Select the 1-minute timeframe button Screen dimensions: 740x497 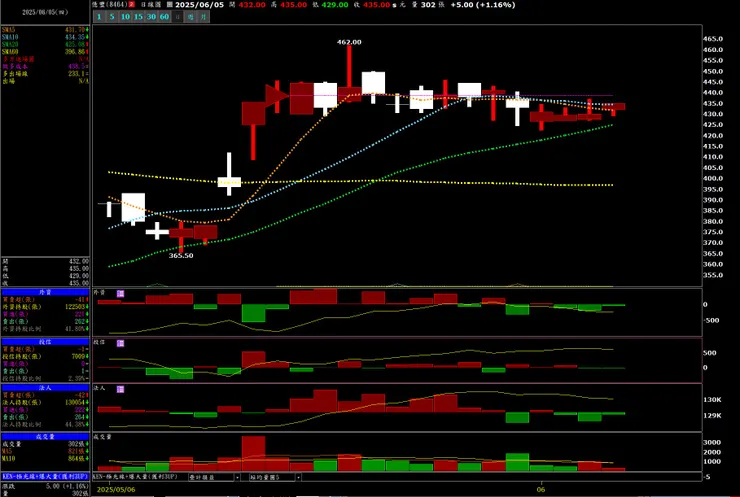[99, 17]
